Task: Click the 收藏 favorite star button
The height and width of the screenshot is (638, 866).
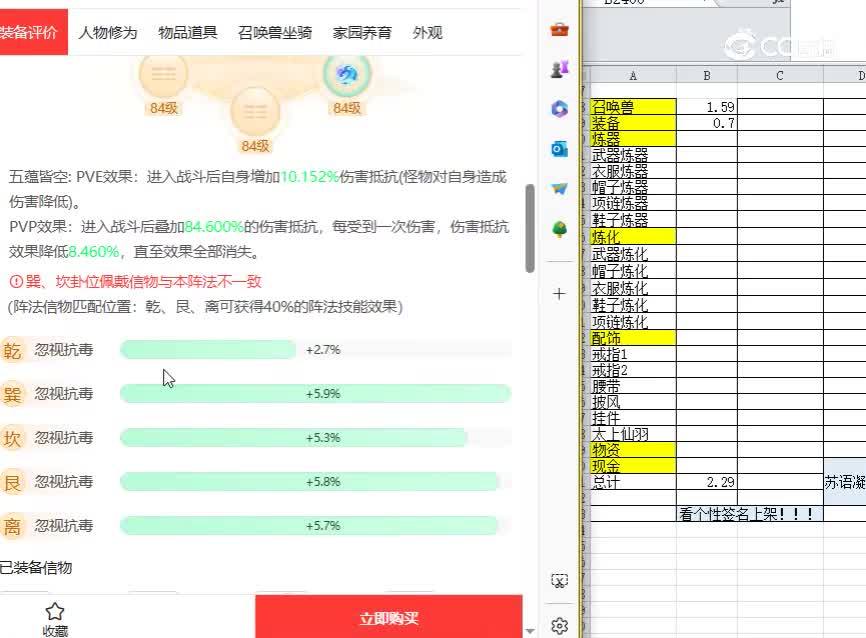Action: click(x=55, y=614)
